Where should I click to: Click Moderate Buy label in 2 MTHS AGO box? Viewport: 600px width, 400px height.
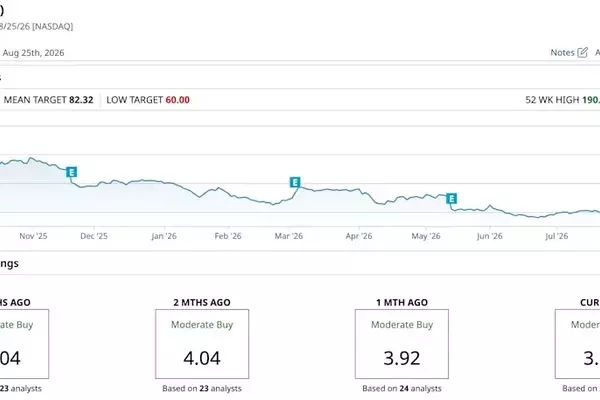tap(202, 325)
